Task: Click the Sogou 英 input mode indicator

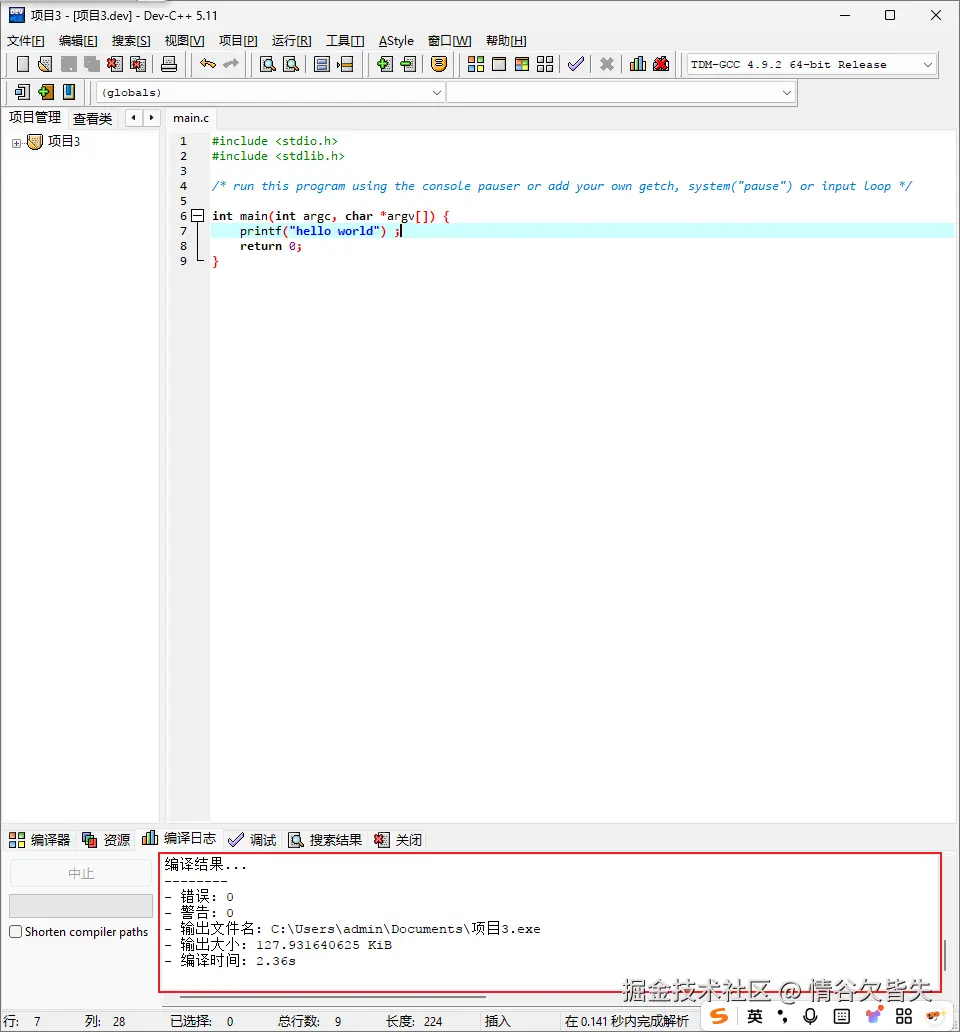Action: [754, 1016]
